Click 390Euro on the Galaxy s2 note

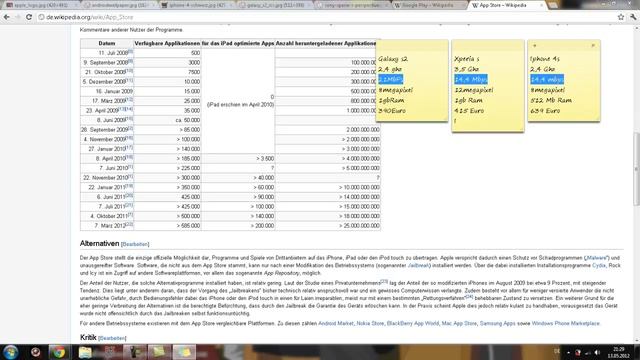[x=392, y=111]
